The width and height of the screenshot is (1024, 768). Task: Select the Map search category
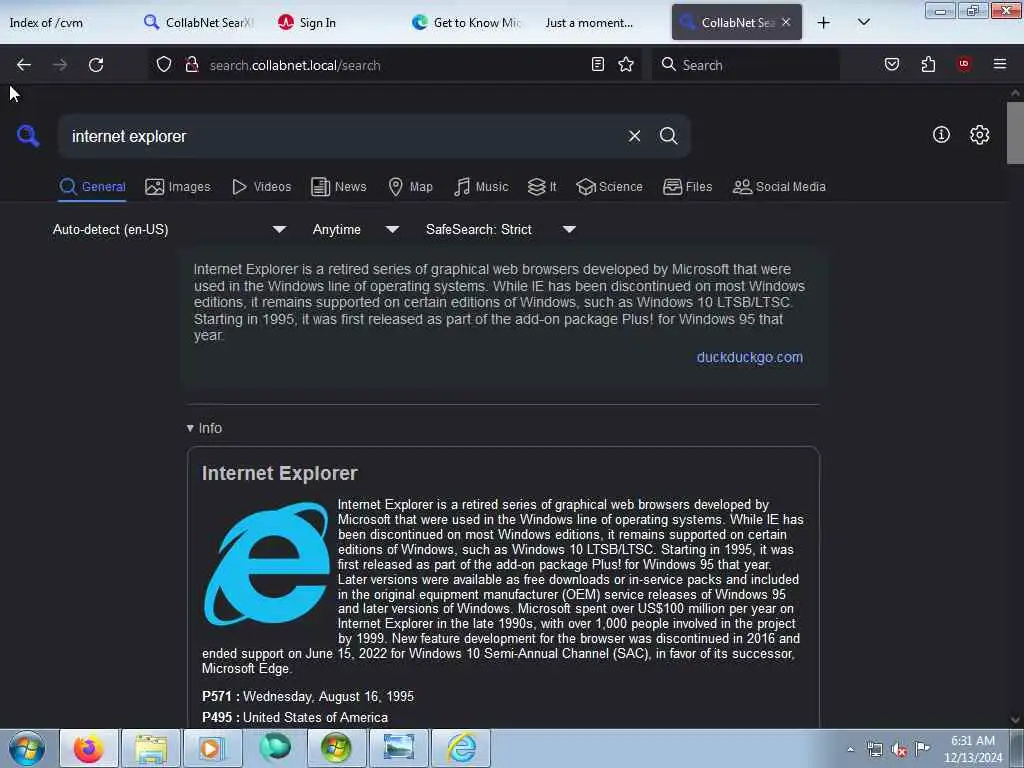coord(410,187)
